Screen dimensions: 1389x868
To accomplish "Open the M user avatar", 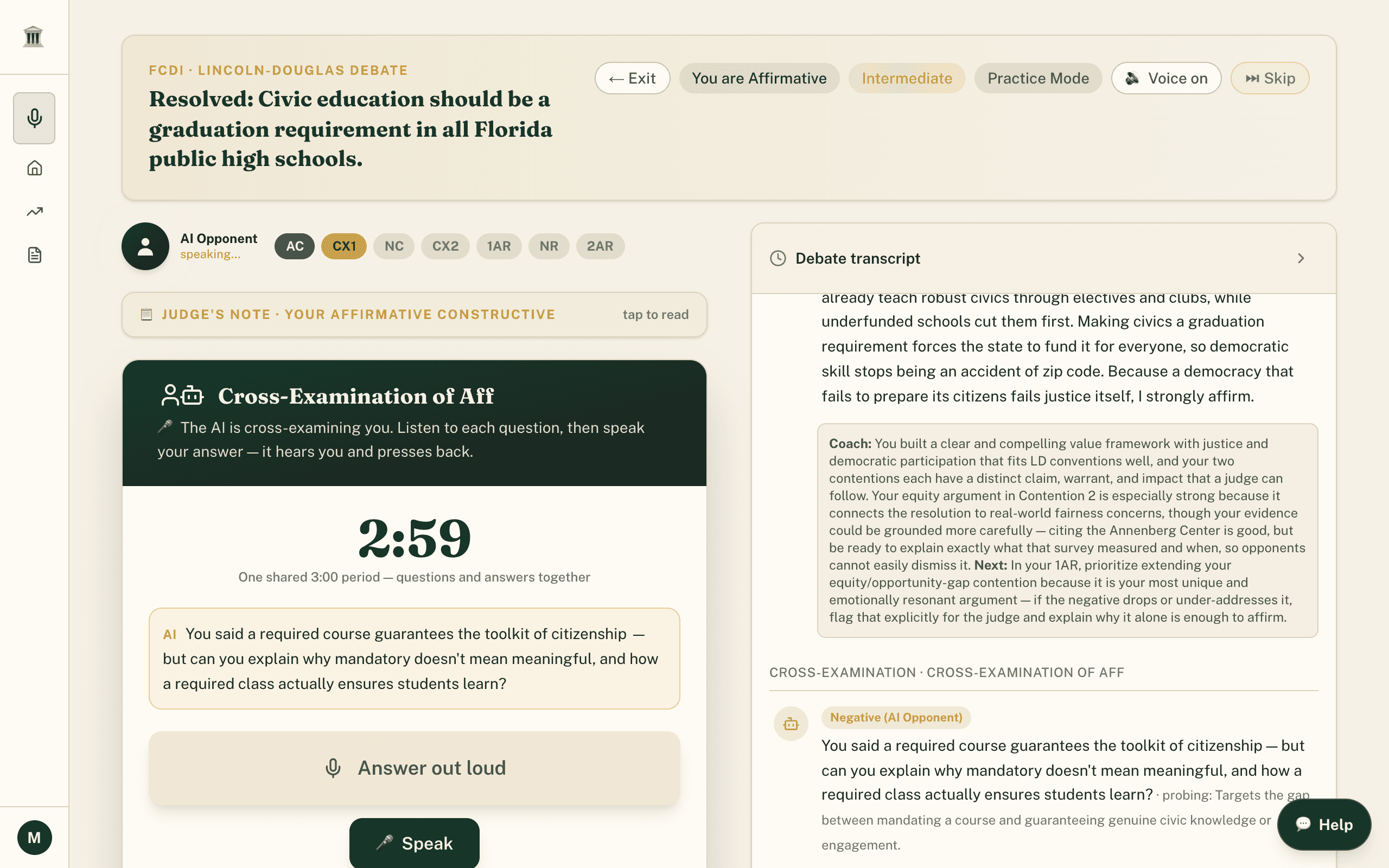I will [x=34, y=838].
